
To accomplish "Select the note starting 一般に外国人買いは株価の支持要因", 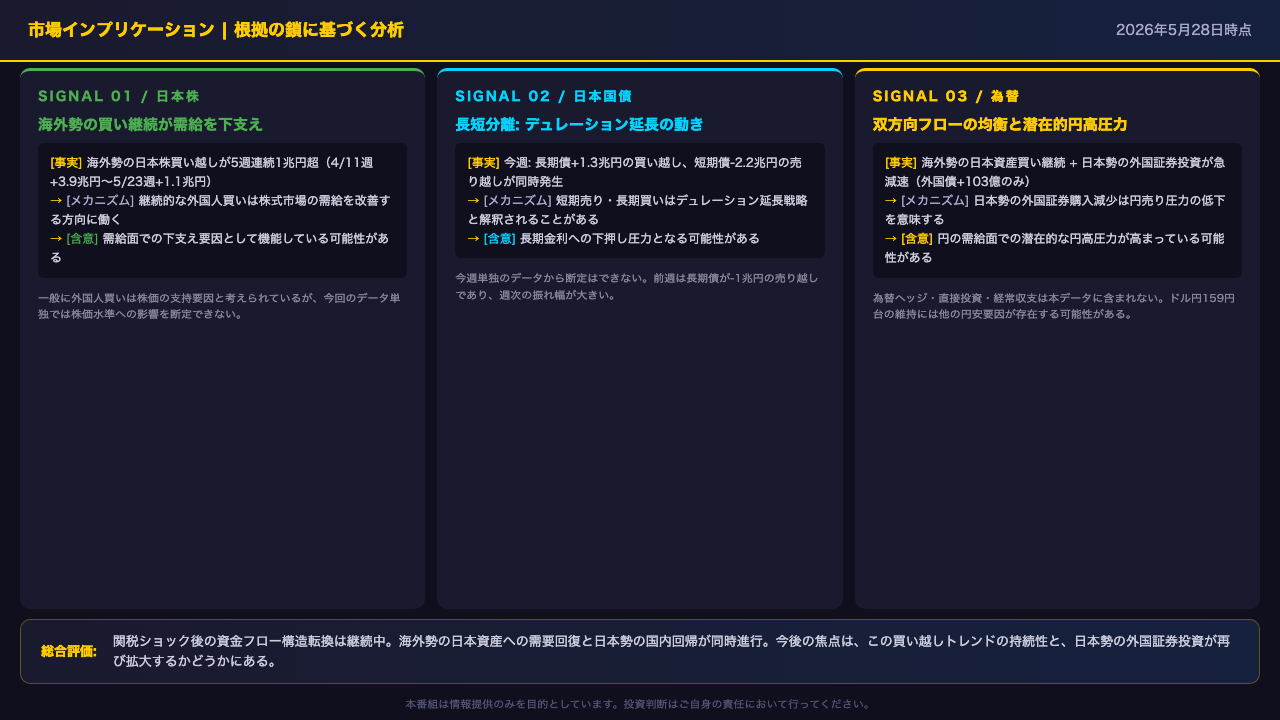I will (219, 306).
